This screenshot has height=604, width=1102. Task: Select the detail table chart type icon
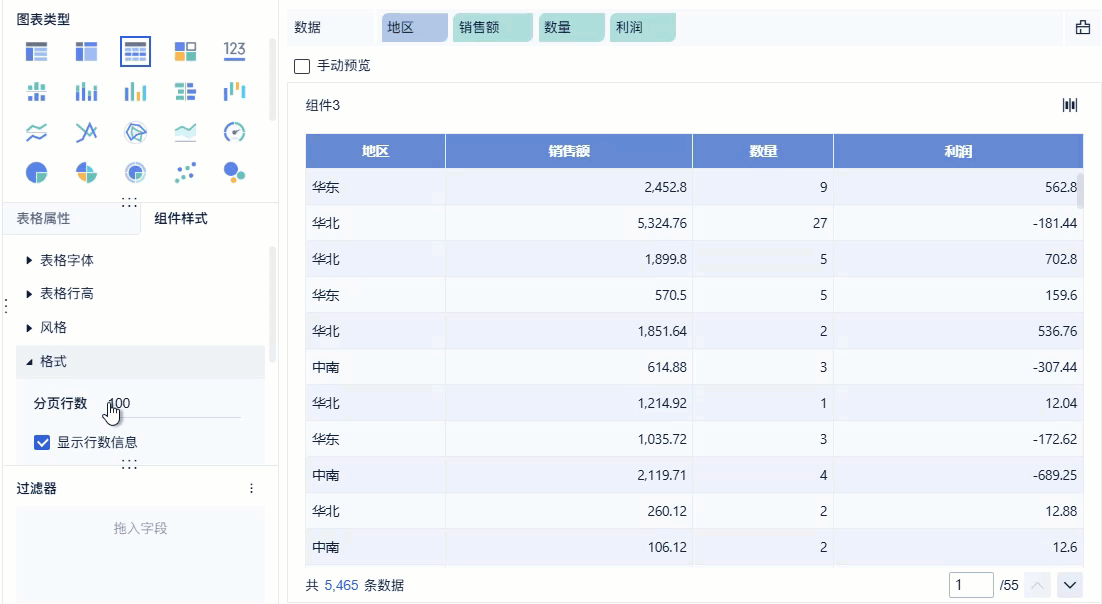point(135,52)
